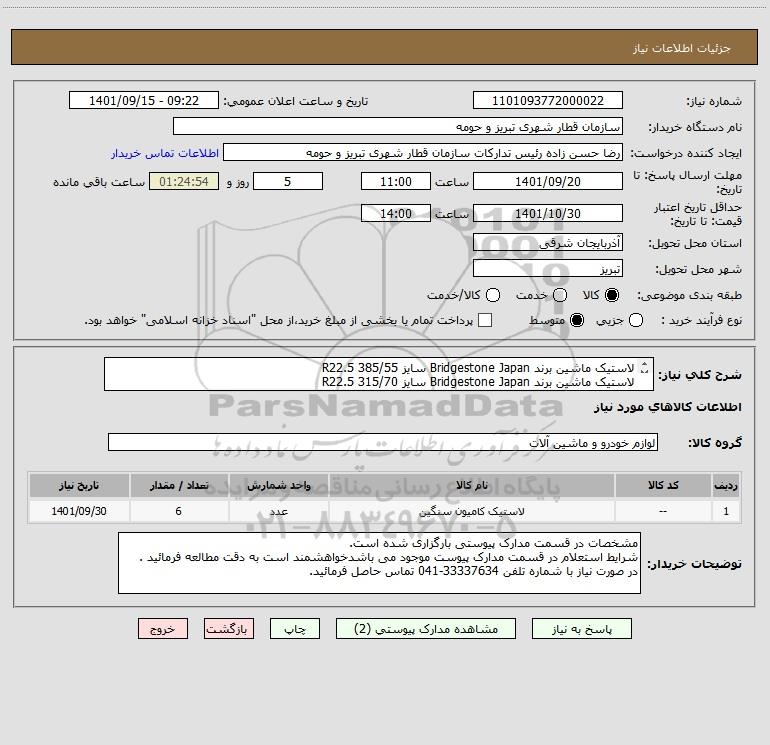Select the کالا radio button
770x745 pixels.
(x=612, y=295)
